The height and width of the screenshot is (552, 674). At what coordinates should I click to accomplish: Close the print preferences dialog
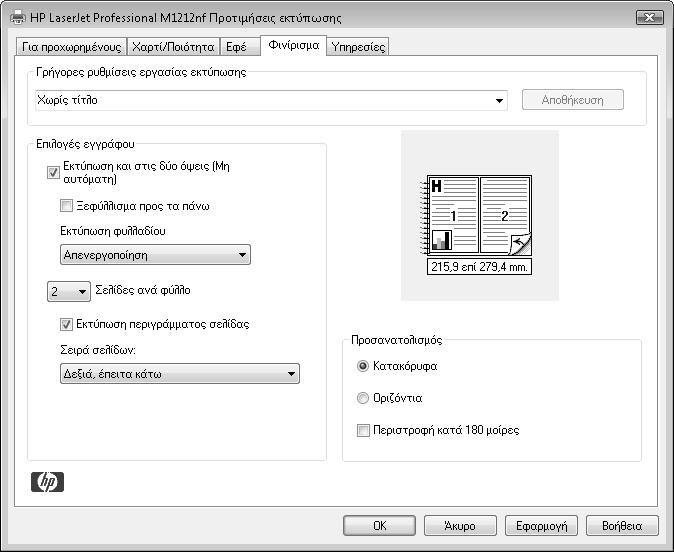(x=649, y=18)
